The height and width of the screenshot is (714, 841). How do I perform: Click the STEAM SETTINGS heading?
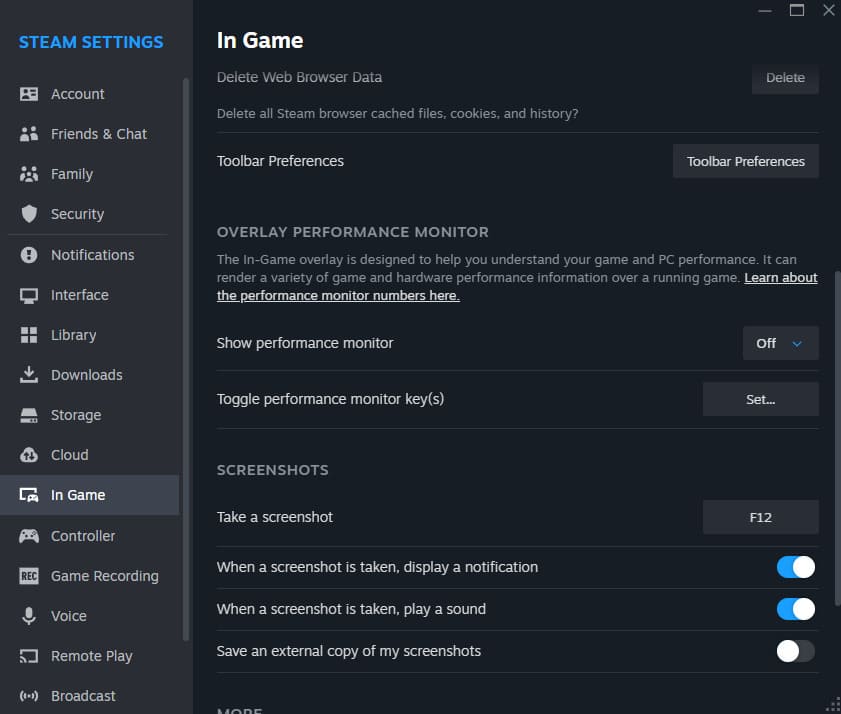91,42
